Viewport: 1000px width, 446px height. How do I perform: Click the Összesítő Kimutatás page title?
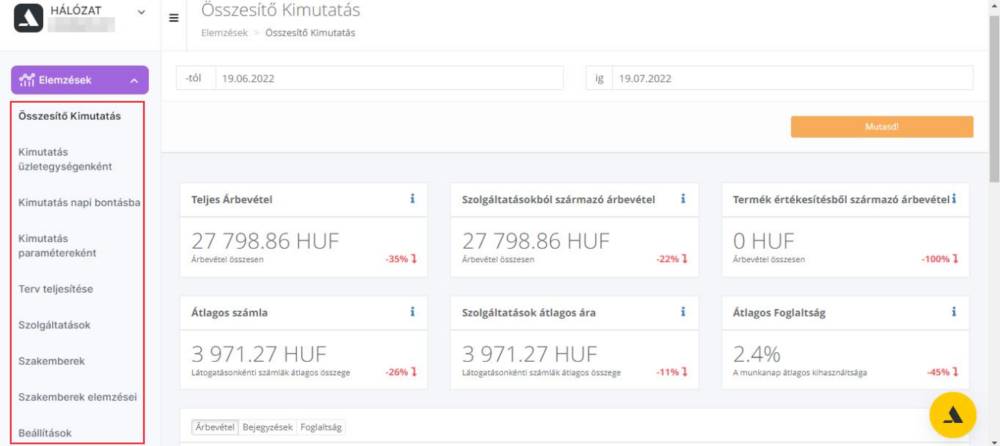pyautogui.click(x=281, y=10)
